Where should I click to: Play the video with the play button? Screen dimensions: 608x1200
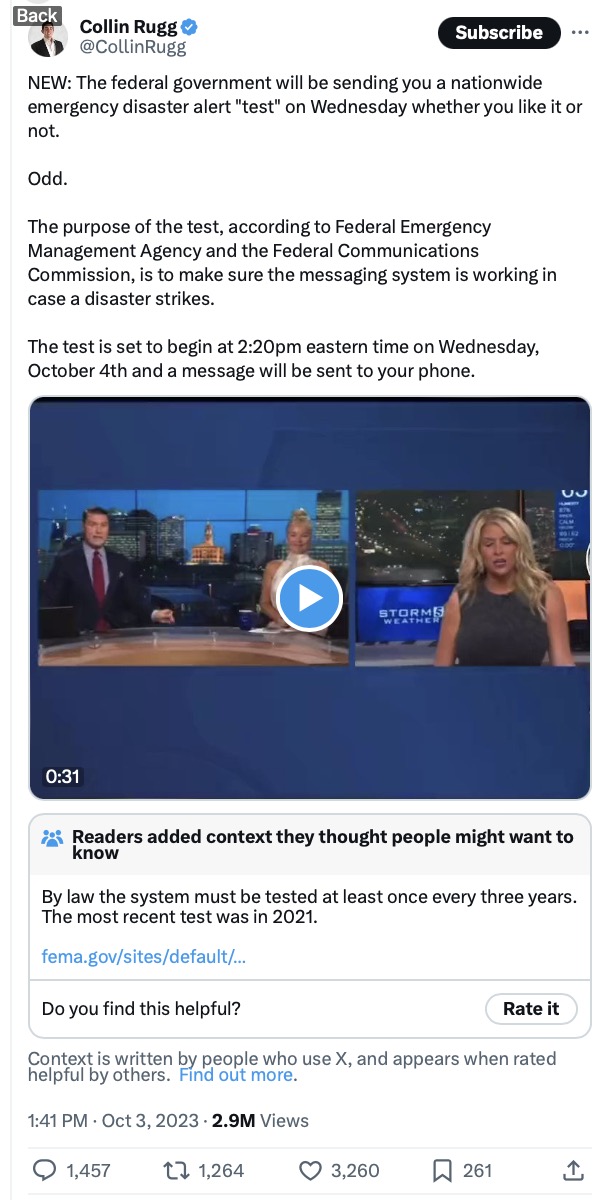309,598
